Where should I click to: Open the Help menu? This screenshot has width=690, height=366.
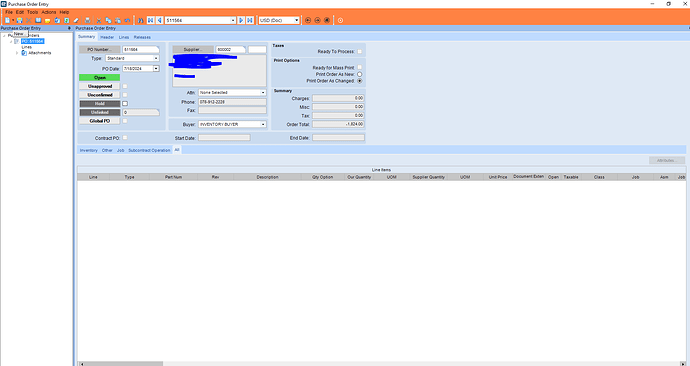64,12
